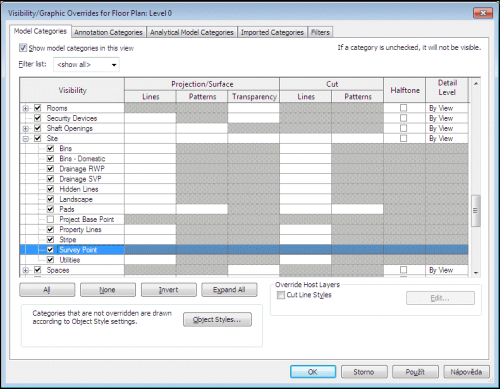This screenshot has height=389, width=500.
Task: Click the Expand All button
Action: click(x=229, y=290)
